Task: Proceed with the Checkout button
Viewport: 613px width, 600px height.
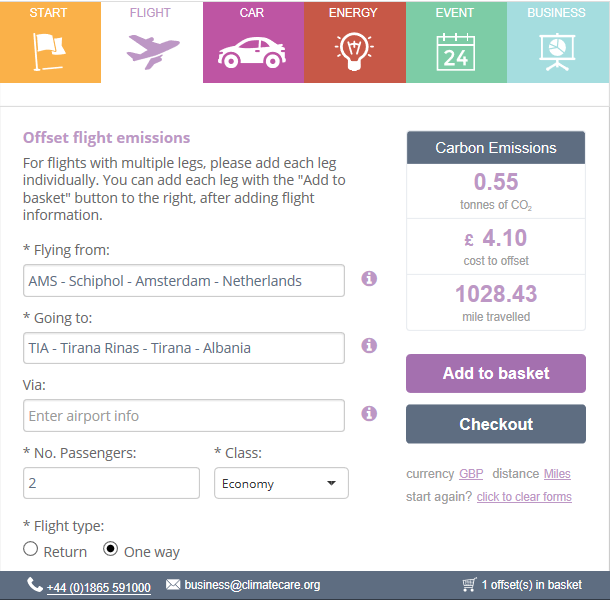Action: click(x=496, y=424)
